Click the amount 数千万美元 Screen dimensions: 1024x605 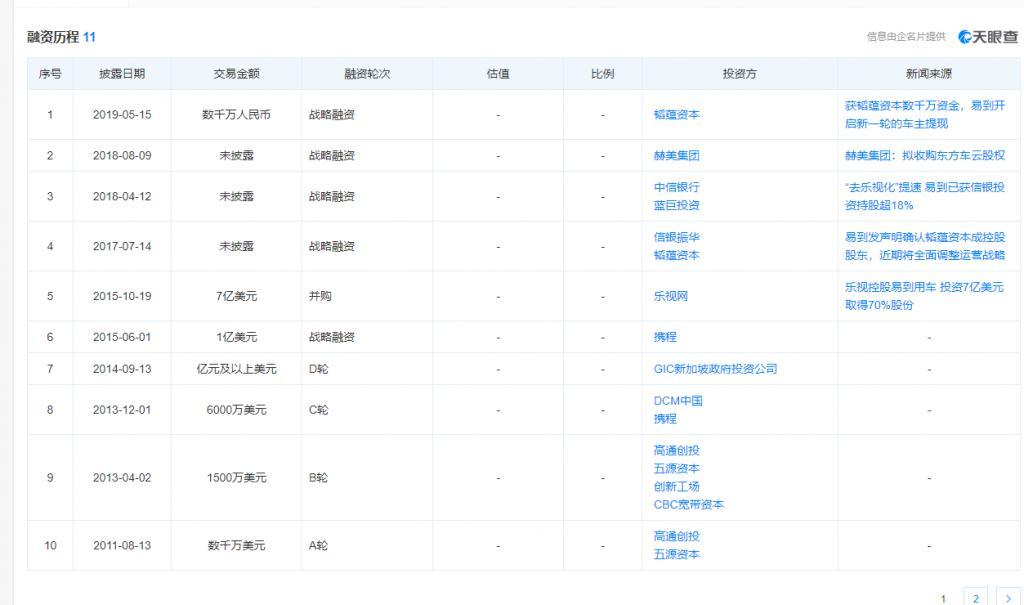point(236,545)
